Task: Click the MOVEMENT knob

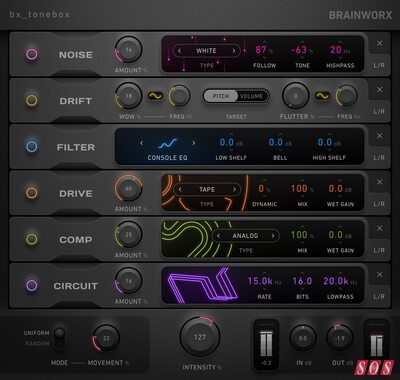Action: [x=106, y=338]
